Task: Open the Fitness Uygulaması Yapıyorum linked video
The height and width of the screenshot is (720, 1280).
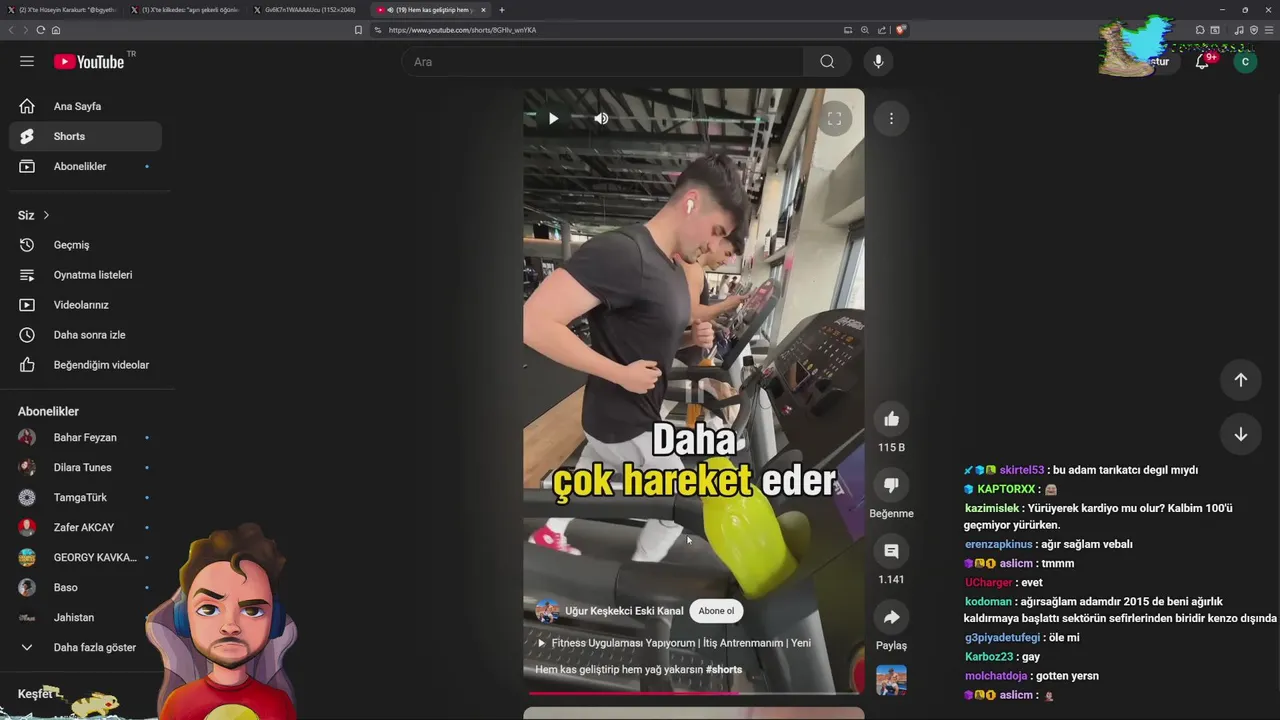Action: [x=675, y=643]
